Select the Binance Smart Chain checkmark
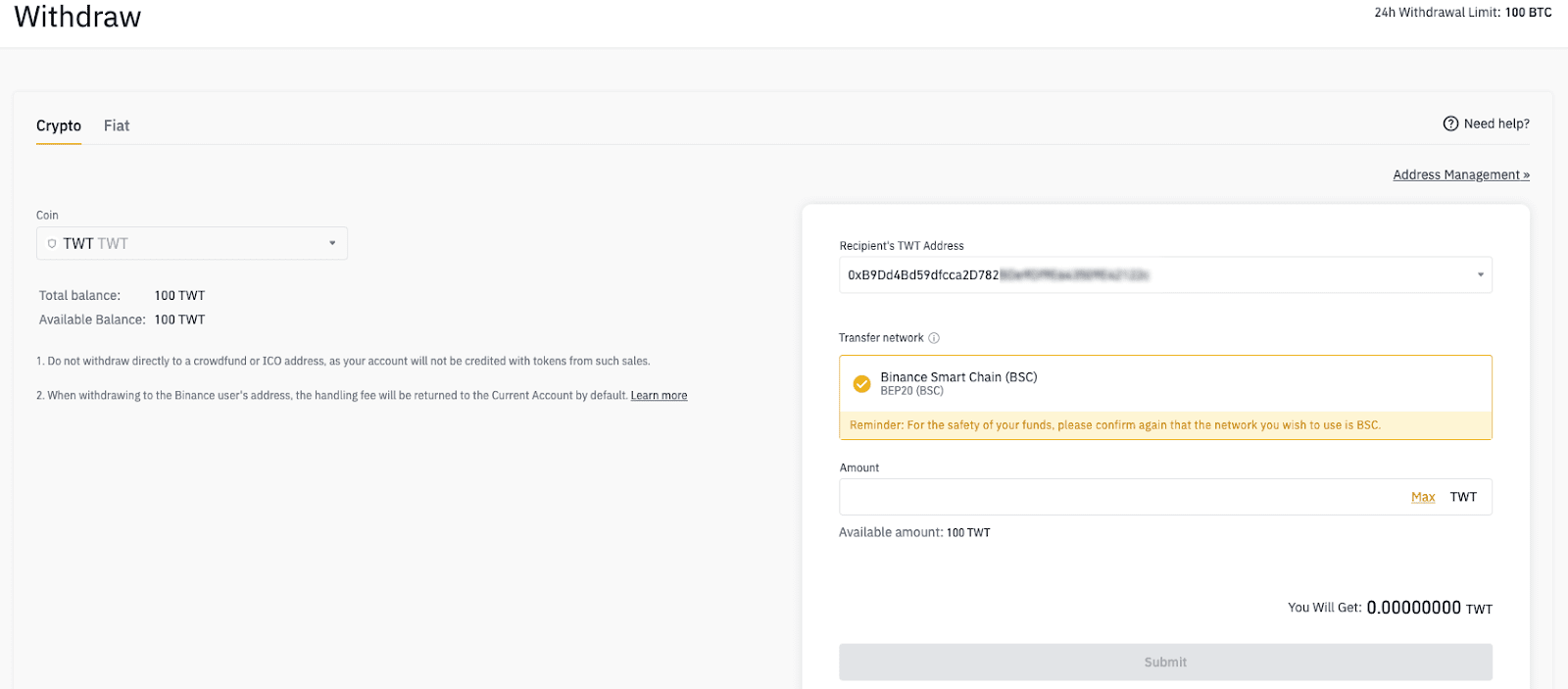 pyautogui.click(x=861, y=384)
